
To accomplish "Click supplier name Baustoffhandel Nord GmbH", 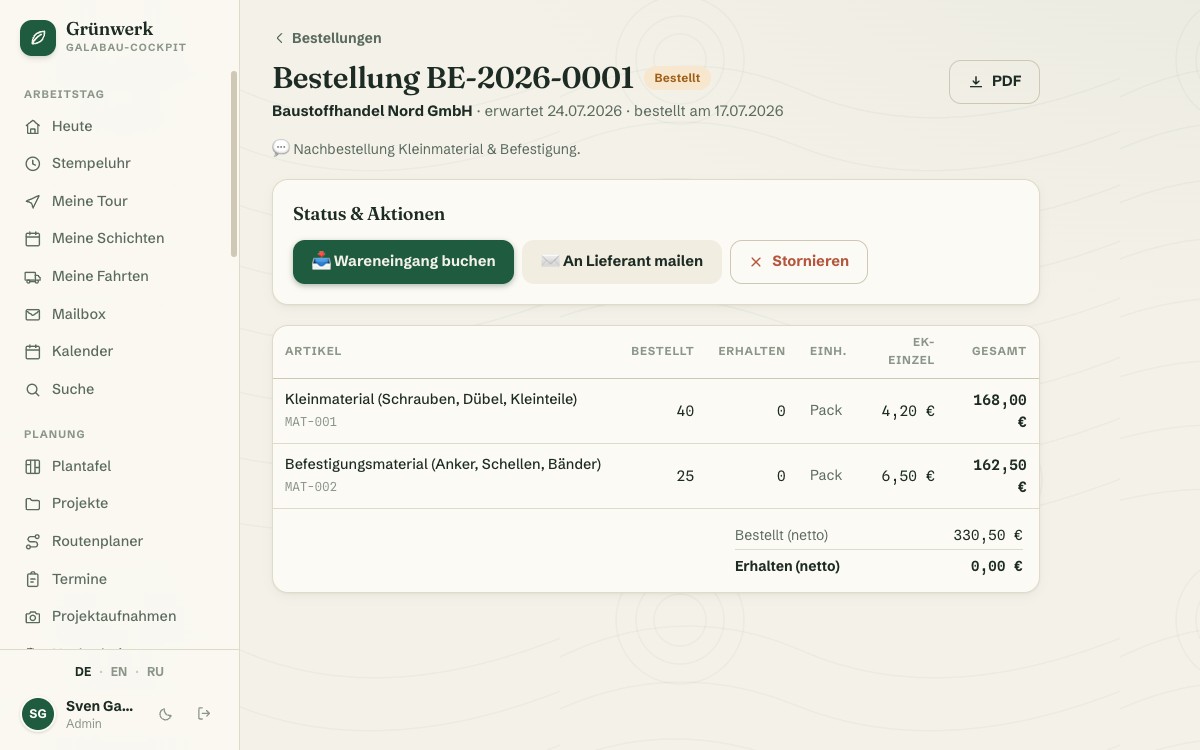I will (372, 111).
